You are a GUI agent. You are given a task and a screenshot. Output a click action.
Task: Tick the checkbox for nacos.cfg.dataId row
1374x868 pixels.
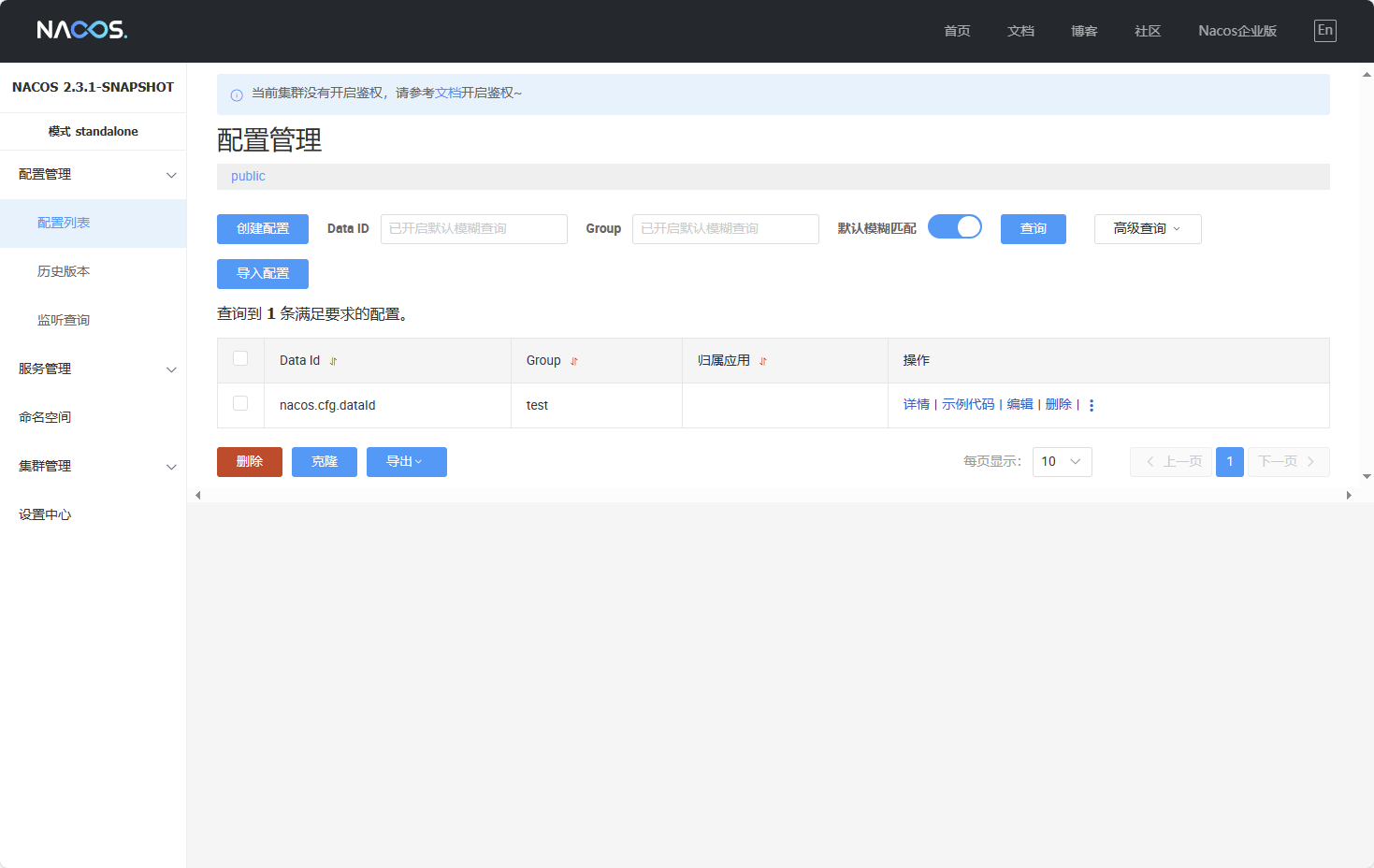pyautogui.click(x=240, y=403)
